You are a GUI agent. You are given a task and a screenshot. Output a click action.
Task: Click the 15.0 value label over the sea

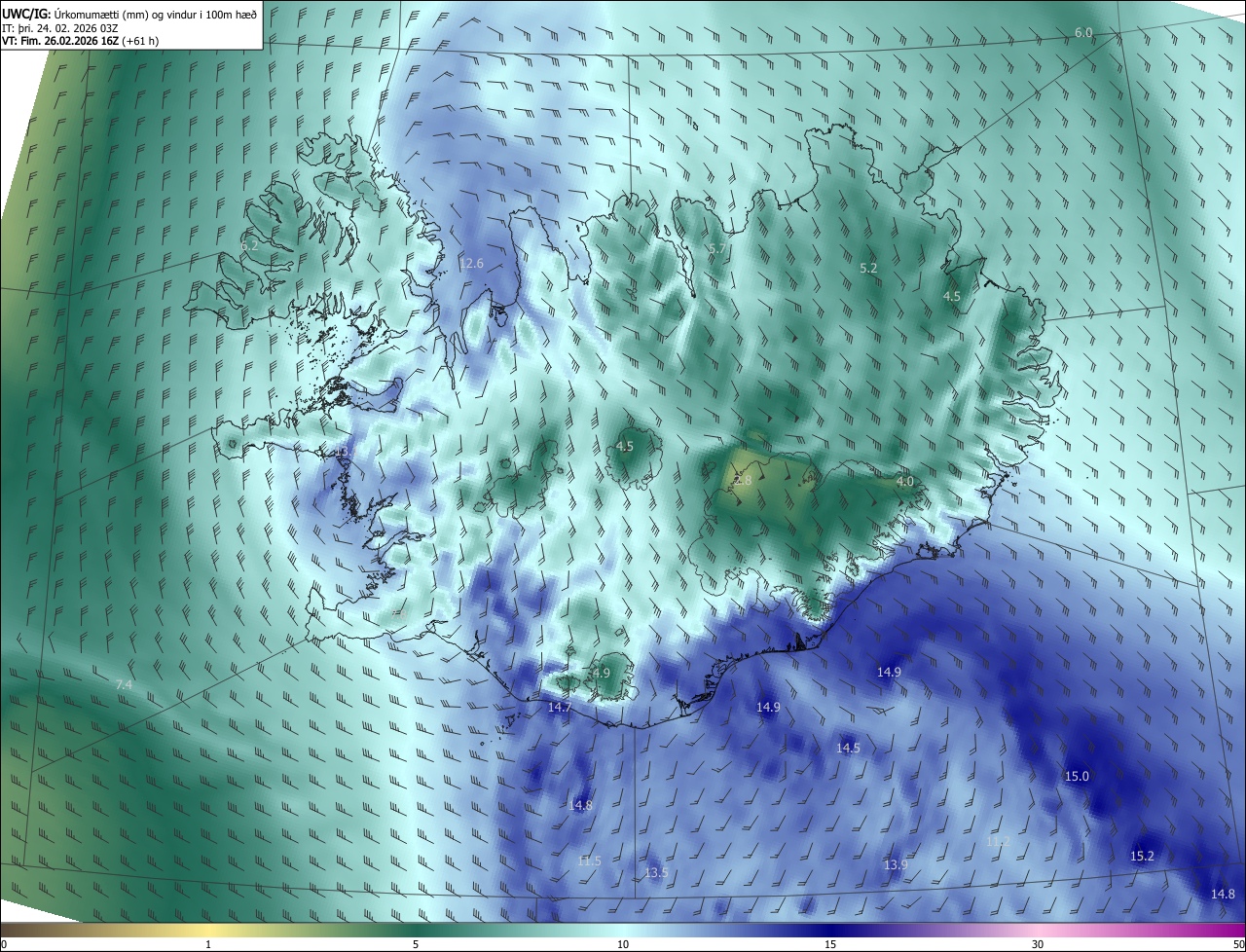click(x=1077, y=776)
